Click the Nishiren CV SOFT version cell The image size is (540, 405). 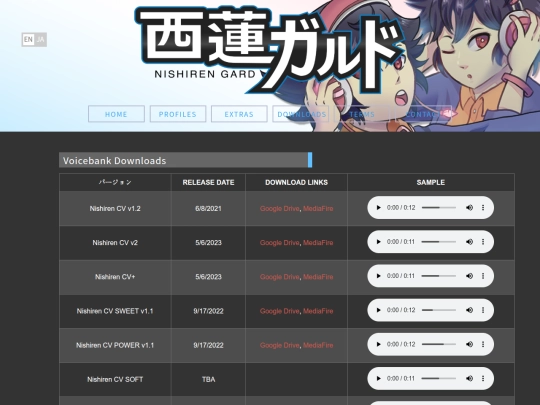[115, 379]
